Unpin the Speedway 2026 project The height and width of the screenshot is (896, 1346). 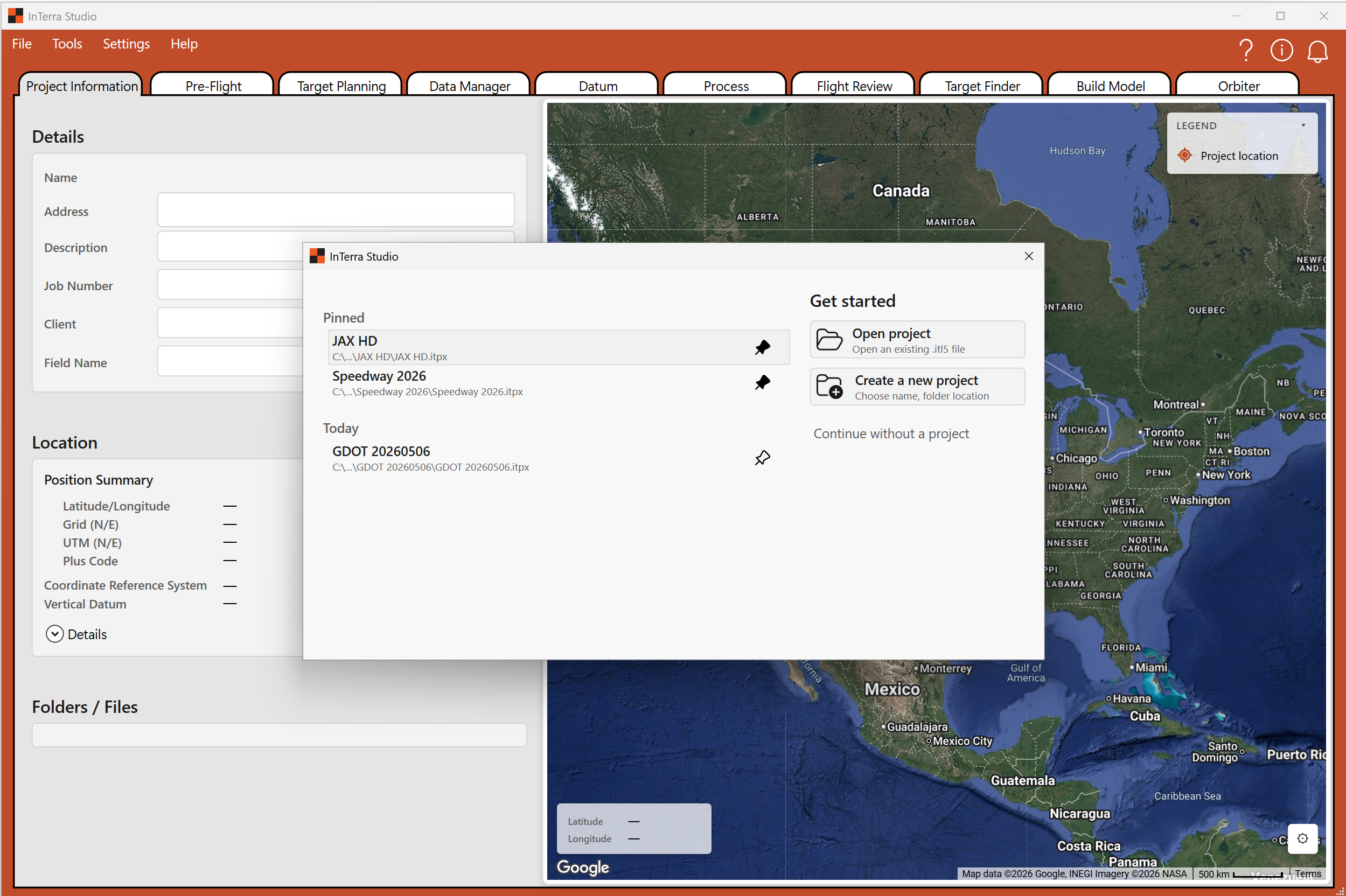763,382
